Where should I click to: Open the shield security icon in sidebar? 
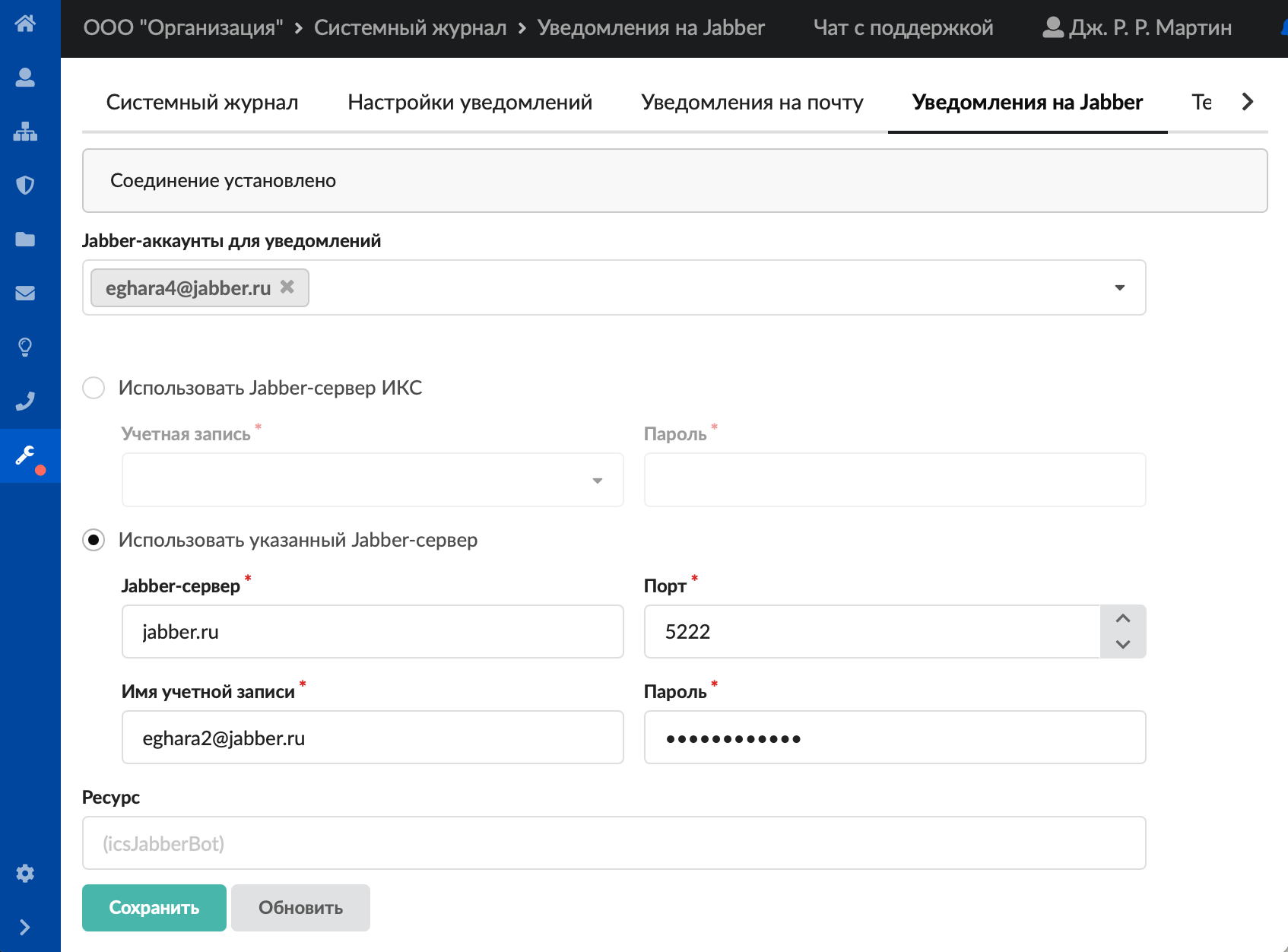25,186
